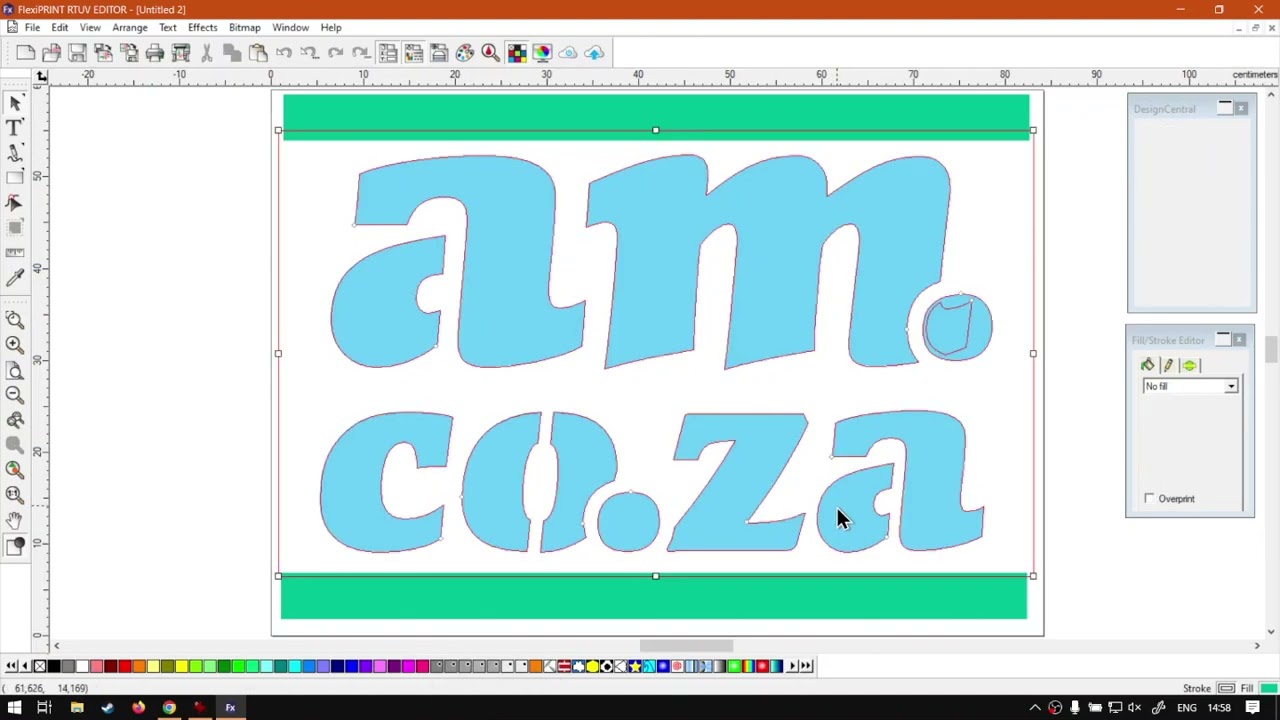1280x720 pixels.
Task: Open RIP and Print plotter icon
Action: click(x=181, y=53)
